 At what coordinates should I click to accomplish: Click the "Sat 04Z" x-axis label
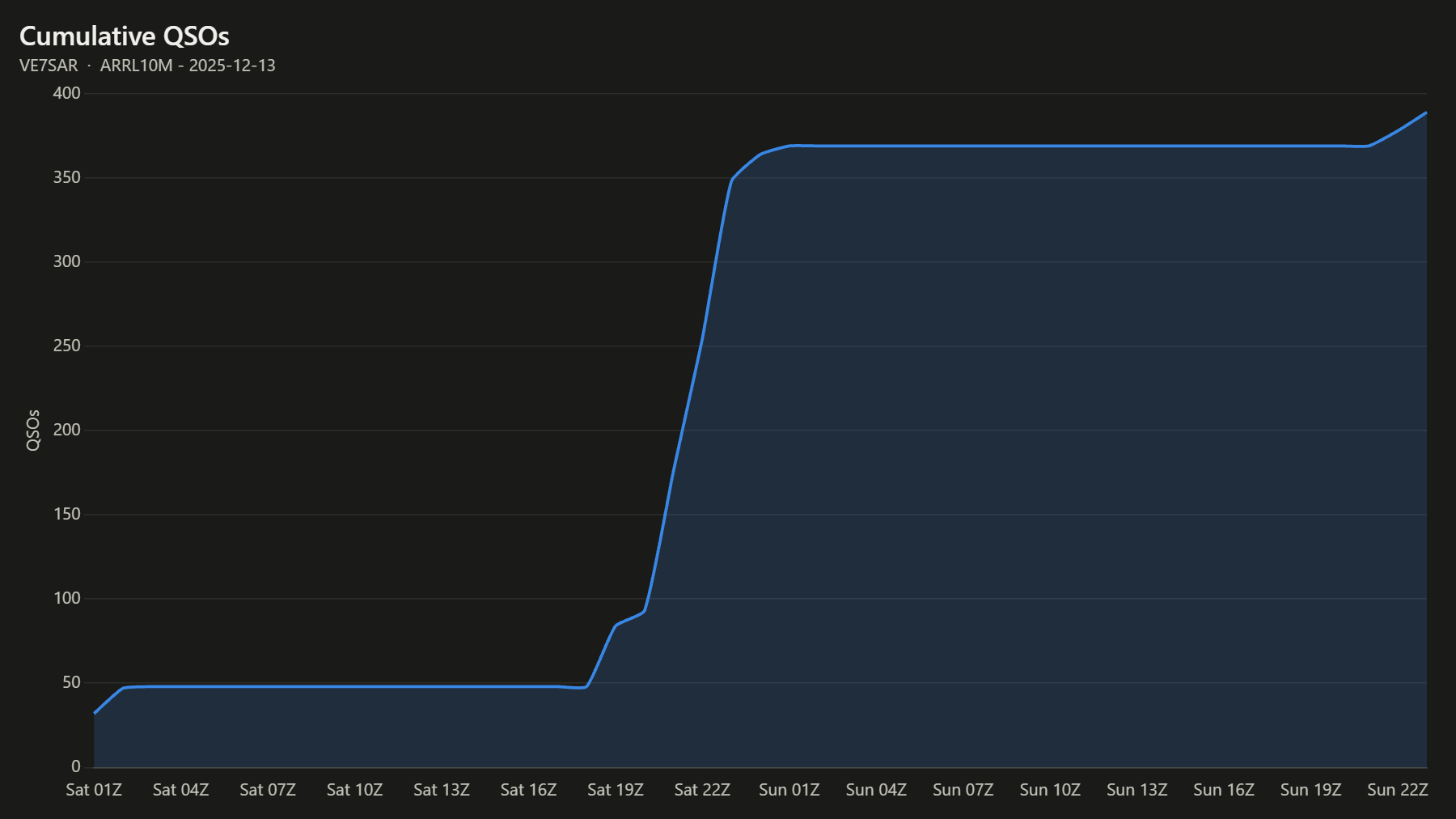(x=181, y=790)
